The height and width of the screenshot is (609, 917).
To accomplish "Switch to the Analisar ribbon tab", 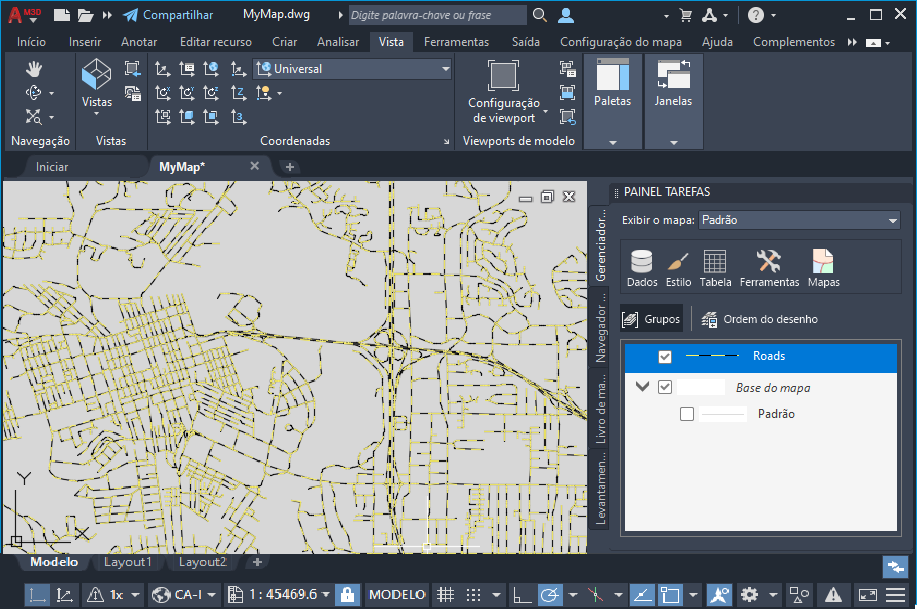I will (x=338, y=42).
